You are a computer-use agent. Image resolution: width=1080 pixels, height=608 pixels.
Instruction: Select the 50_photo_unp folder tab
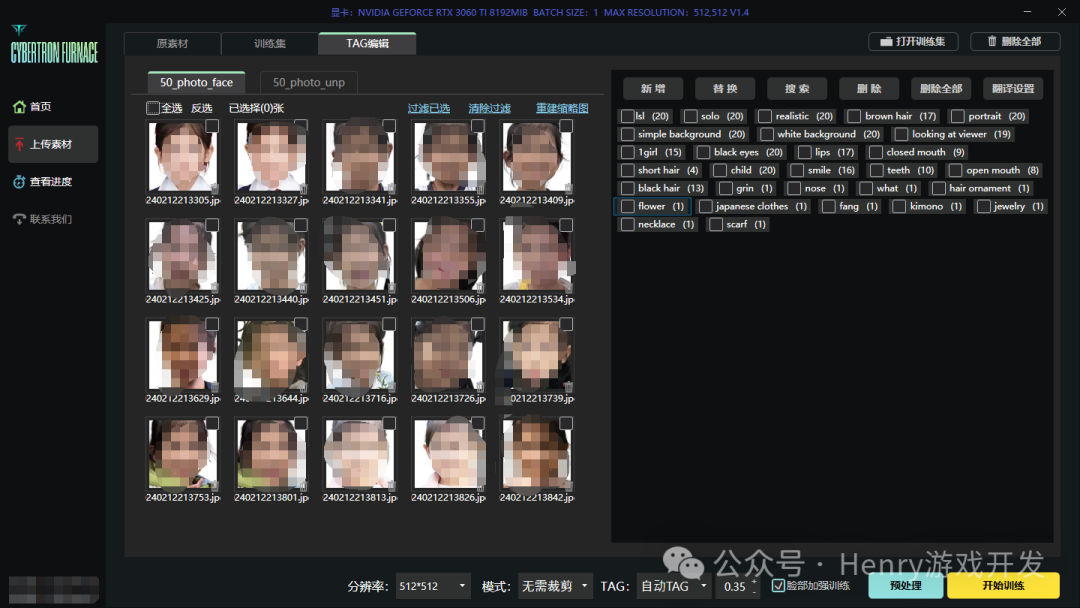pyautogui.click(x=309, y=82)
